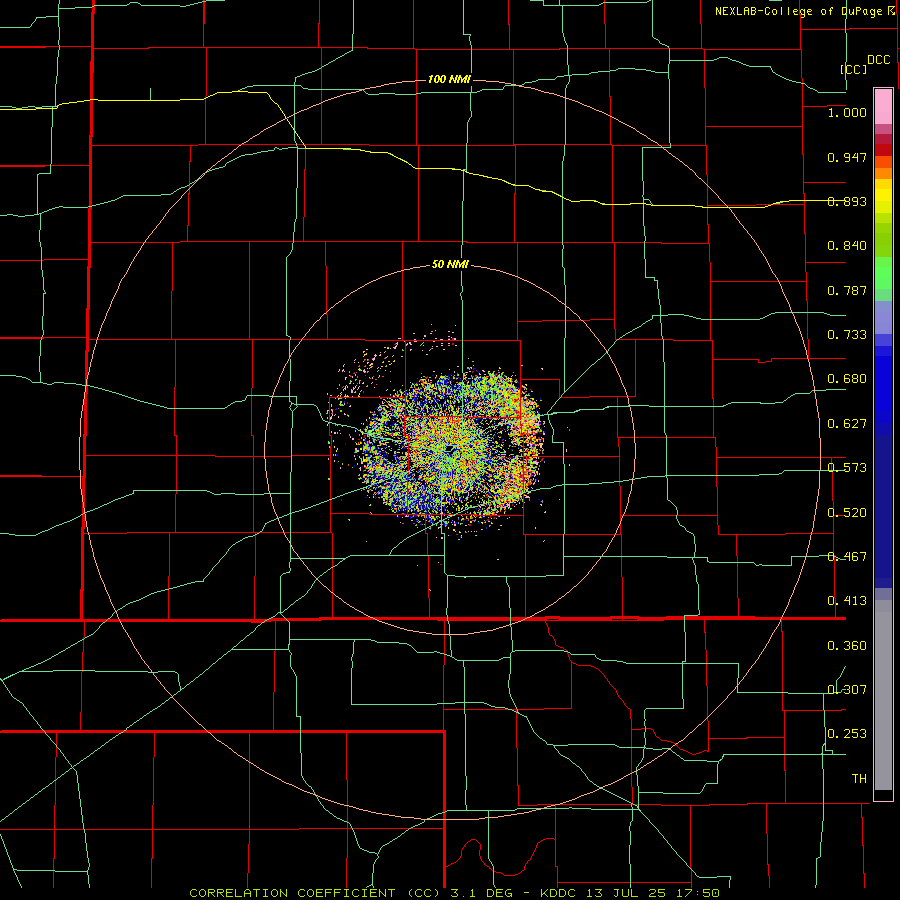Select the 0.413 scale value
Image resolution: width=900 pixels, height=900 pixels.
coord(847,601)
